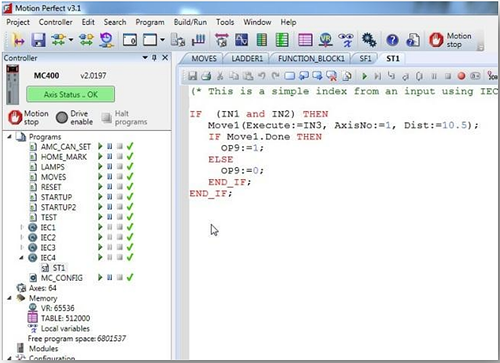This screenshot has height=363, width=500.
Task: Click the Axis Status OK button
Action: pyautogui.click(x=71, y=94)
